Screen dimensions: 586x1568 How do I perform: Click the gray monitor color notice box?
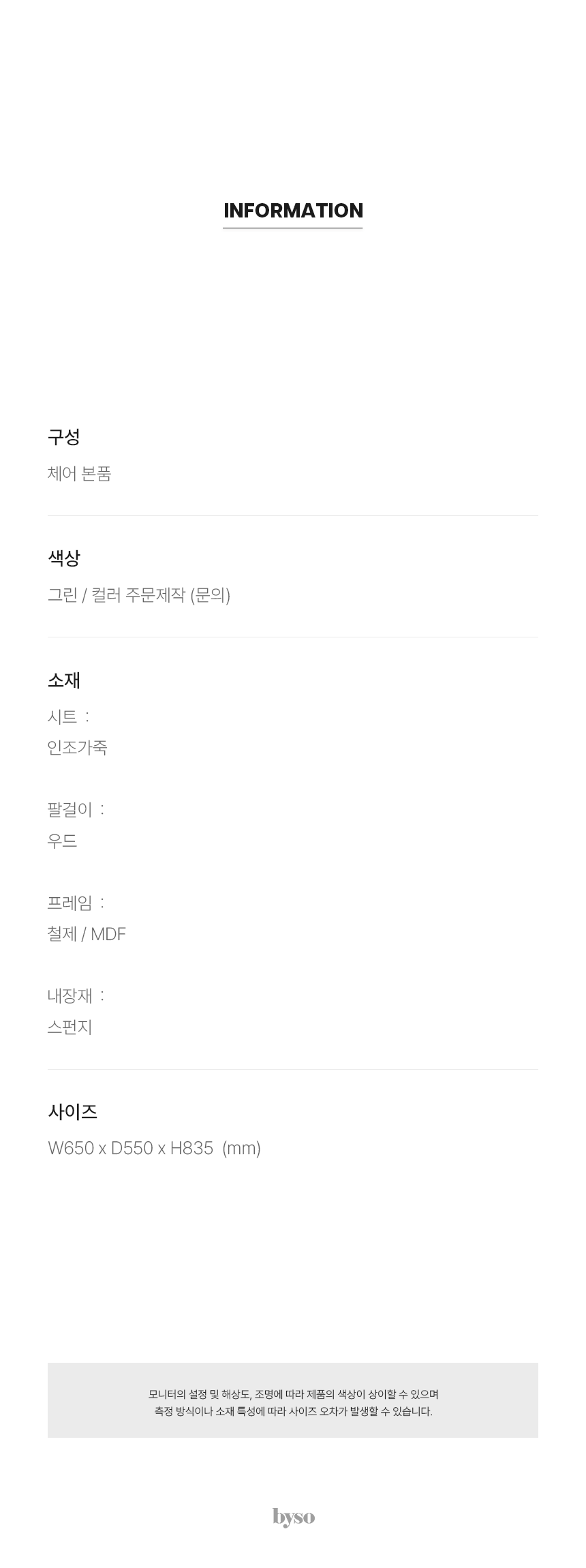(293, 1400)
